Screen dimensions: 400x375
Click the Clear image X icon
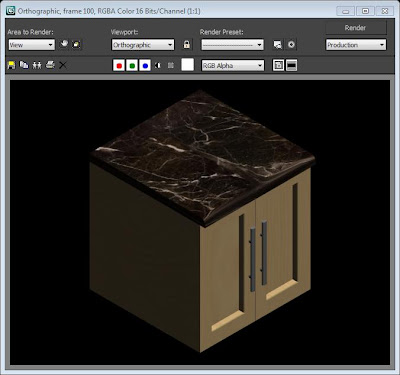[63, 65]
